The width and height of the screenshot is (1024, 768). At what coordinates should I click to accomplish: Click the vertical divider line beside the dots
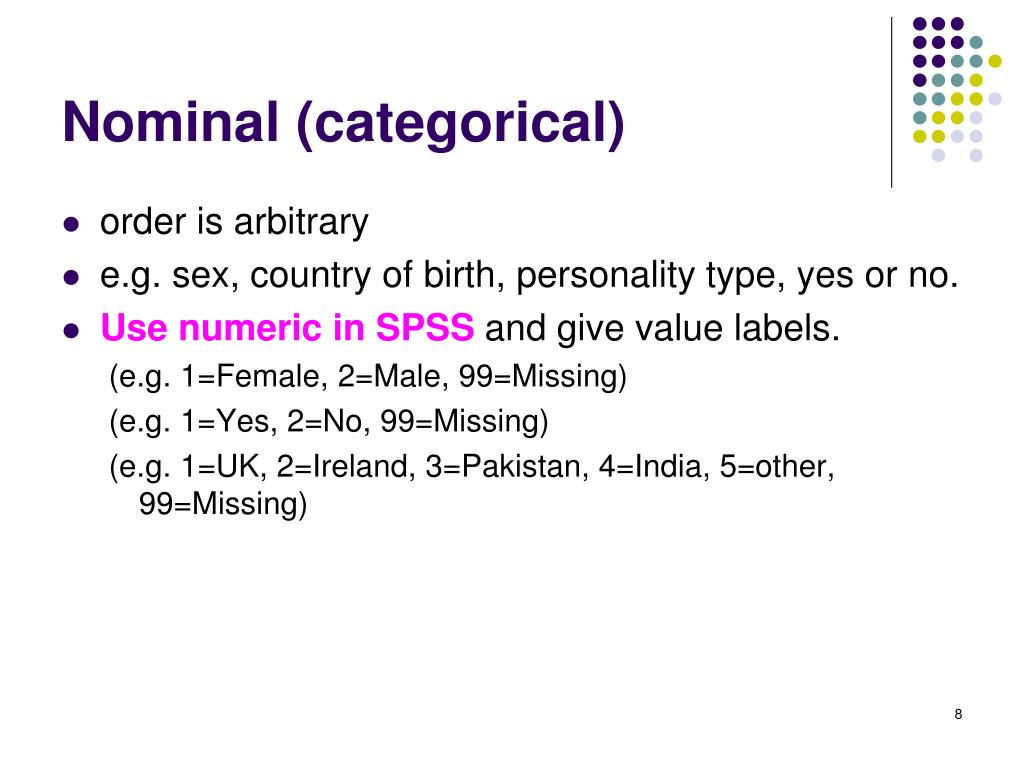(891, 103)
